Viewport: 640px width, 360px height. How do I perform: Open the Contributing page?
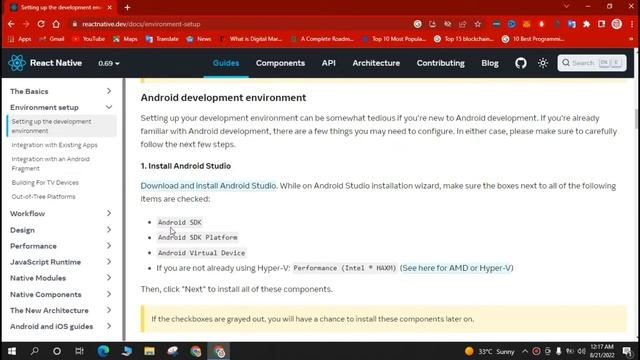[x=440, y=63]
